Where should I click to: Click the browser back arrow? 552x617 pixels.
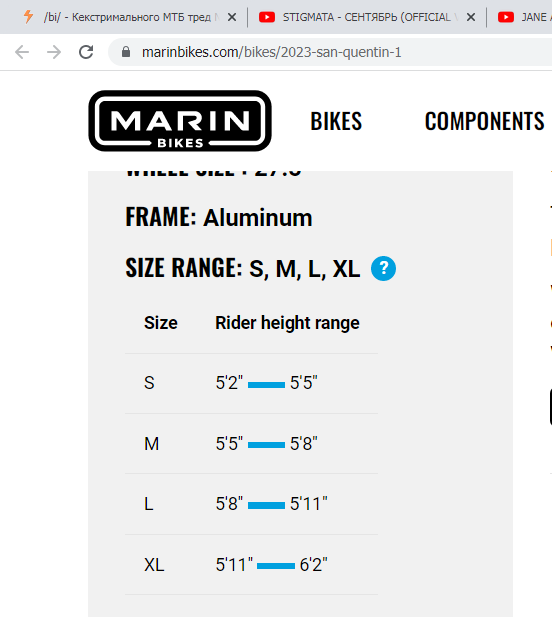click(x=22, y=52)
